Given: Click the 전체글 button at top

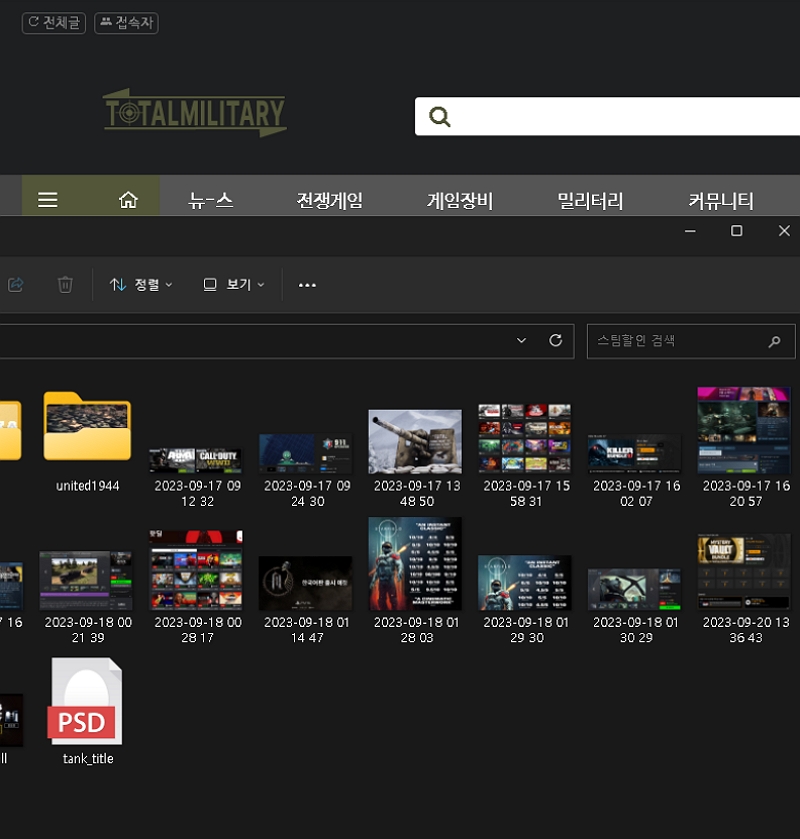Looking at the screenshot, I should tap(54, 23).
